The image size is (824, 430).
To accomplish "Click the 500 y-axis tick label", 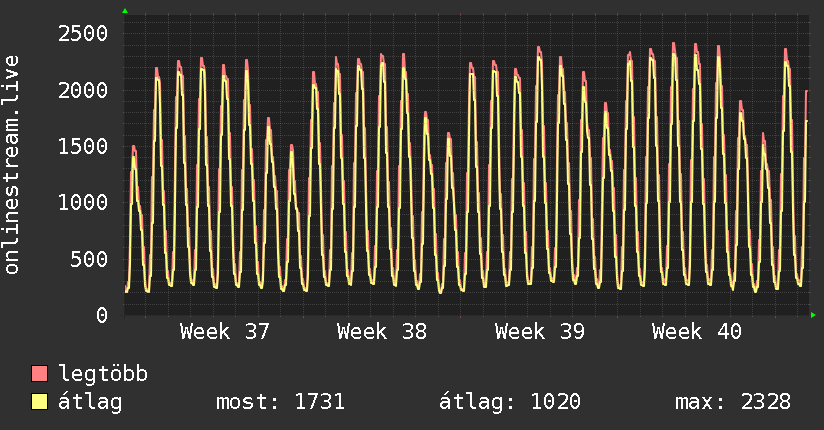I will 89,259.
